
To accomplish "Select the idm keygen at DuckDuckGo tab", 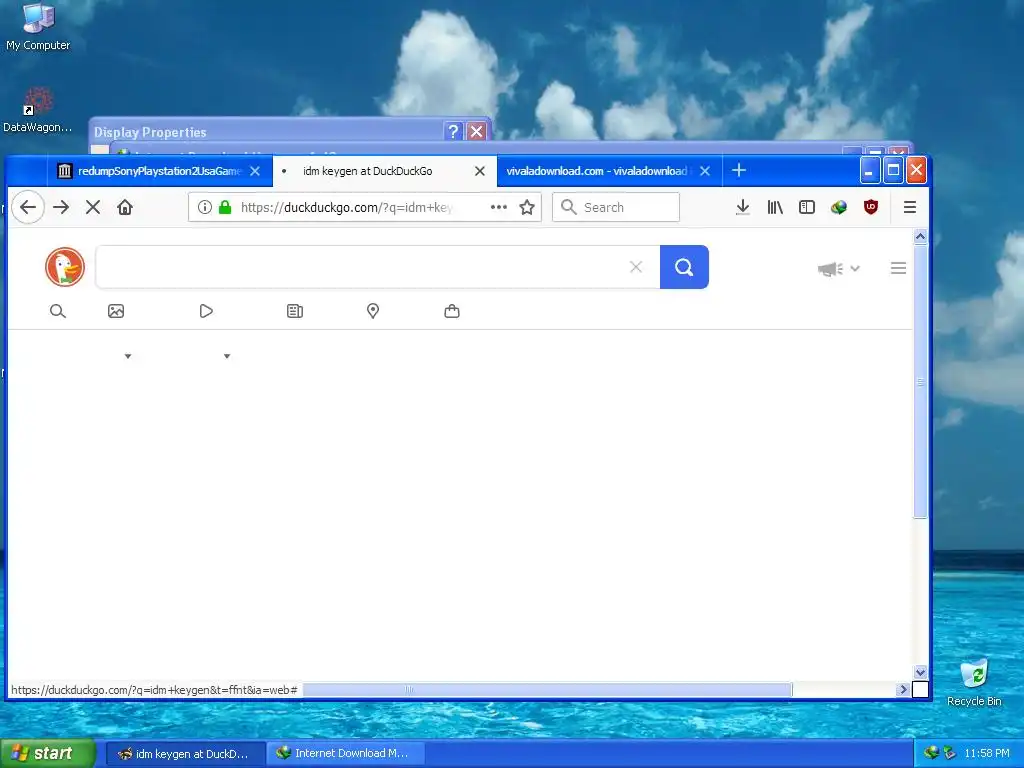I will pyautogui.click(x=368, y=171).
